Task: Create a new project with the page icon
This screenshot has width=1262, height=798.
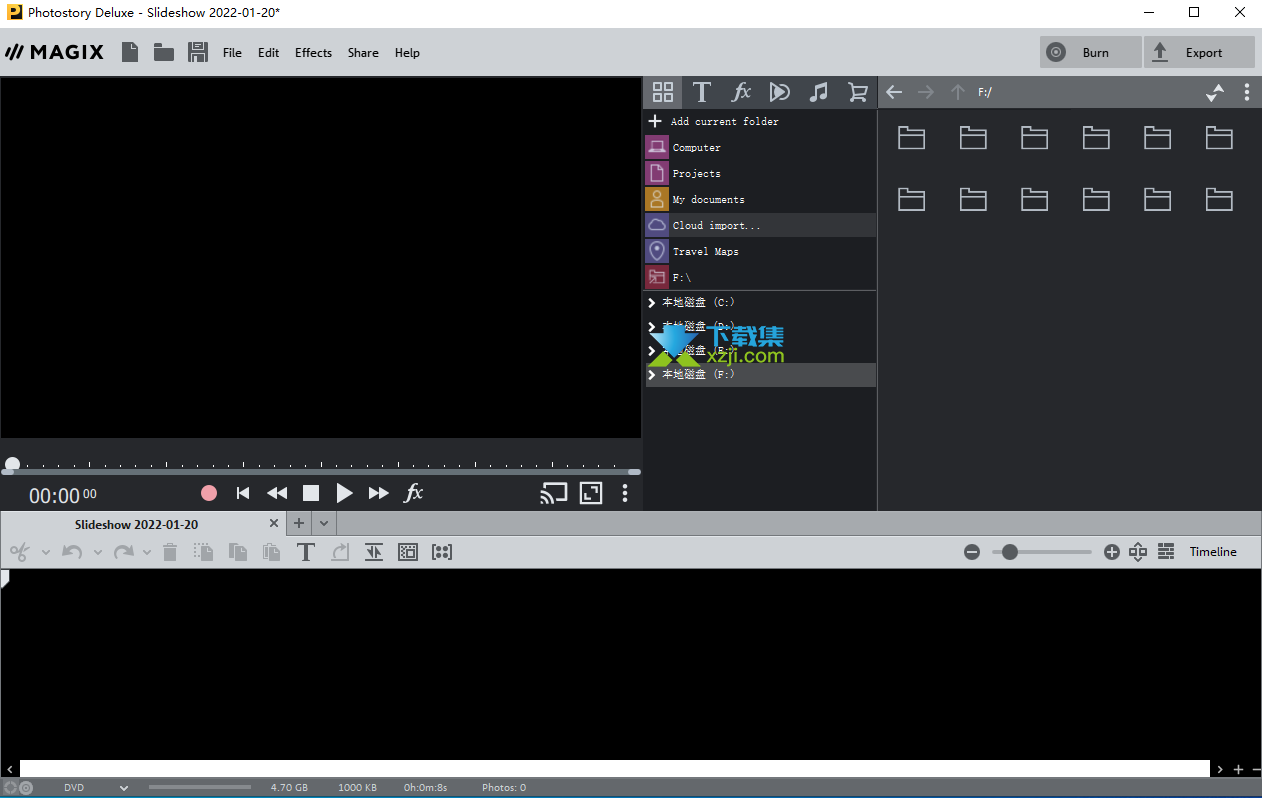Action: pyautogui.click(x=130, y=52)
